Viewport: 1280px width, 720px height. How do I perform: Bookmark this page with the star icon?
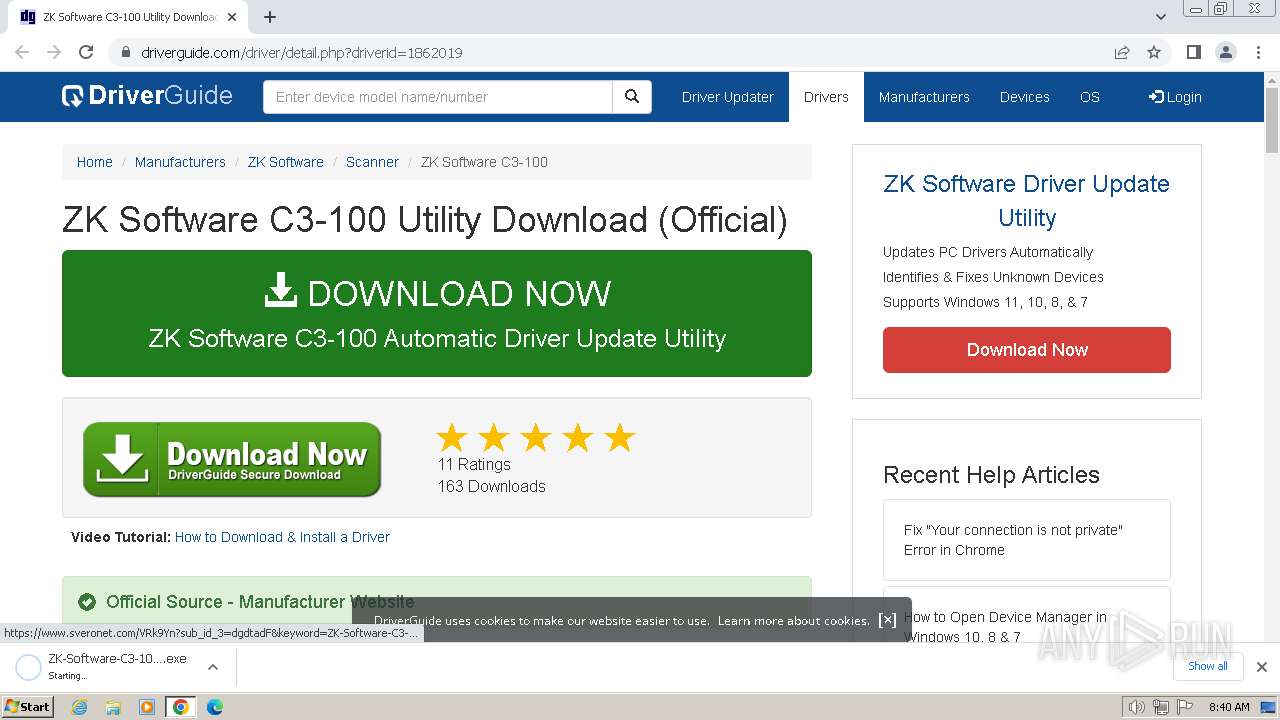click(x=1154, y=52)
